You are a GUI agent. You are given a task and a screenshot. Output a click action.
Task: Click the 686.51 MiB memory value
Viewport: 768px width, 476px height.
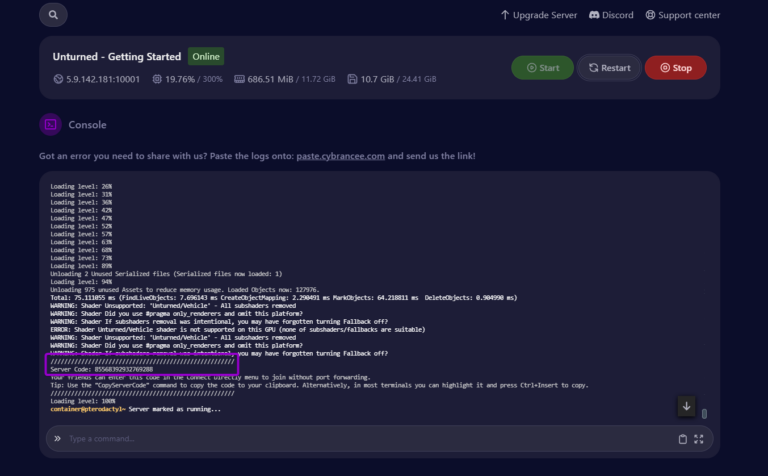pyautogui.click(x=270, y=79)
